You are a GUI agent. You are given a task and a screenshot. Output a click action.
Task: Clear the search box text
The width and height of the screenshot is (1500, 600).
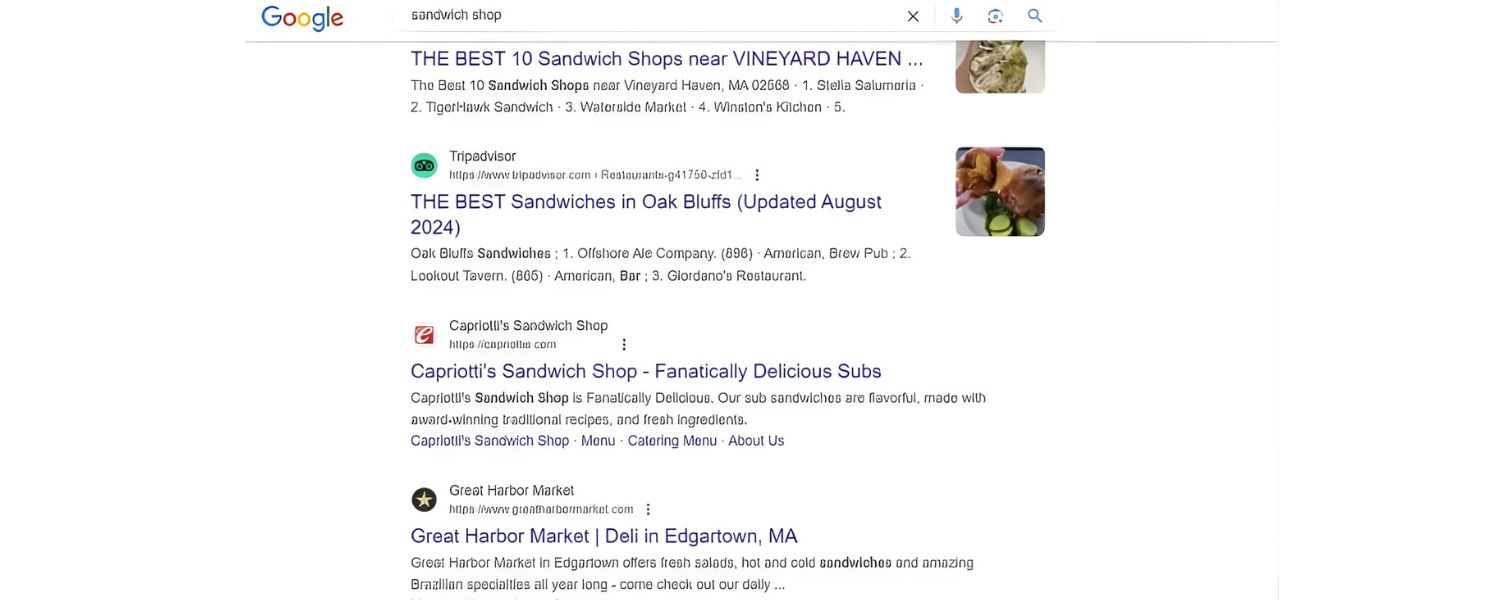(913, 16)
